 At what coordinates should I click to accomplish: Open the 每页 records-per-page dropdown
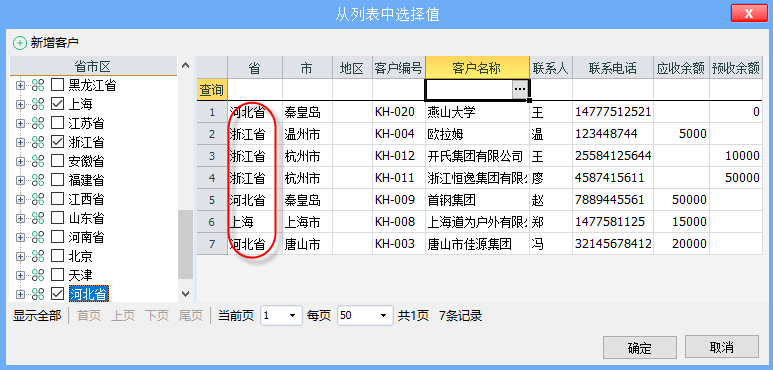(384, 315)
